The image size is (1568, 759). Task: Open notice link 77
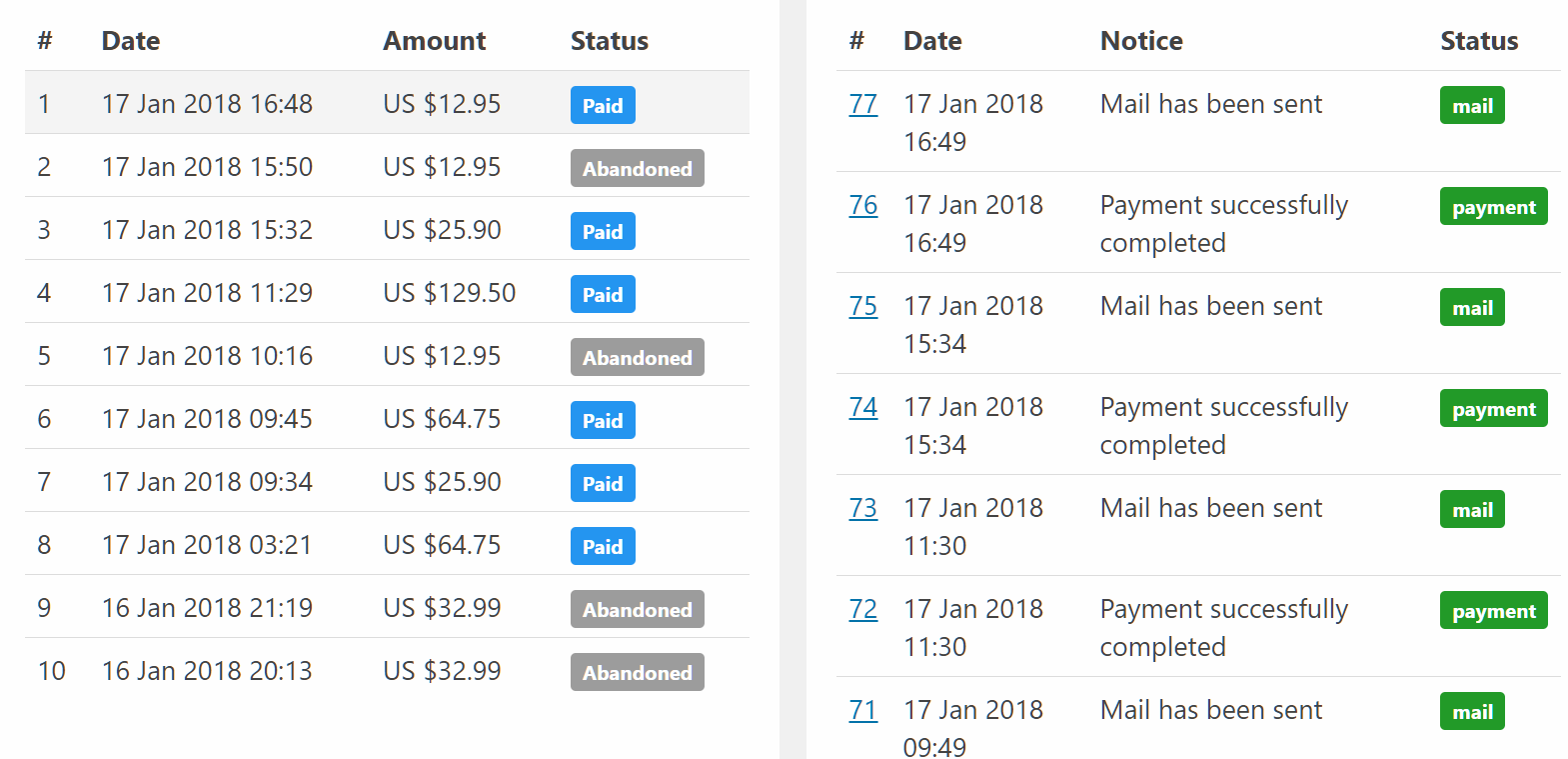pos(862,104)
